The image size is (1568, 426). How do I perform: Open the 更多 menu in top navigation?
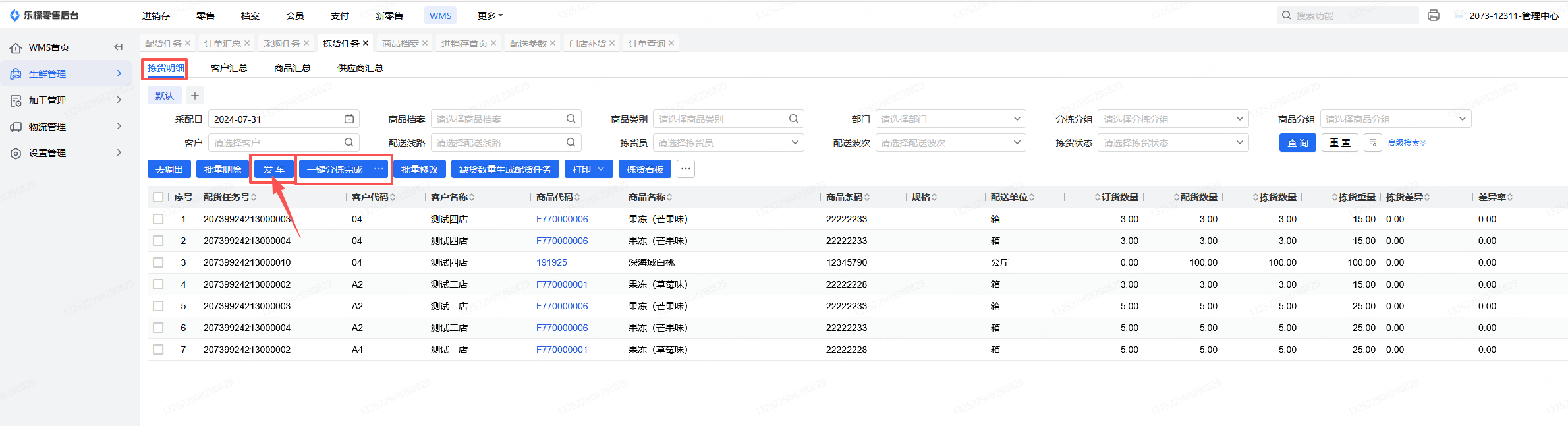(490, 16)
